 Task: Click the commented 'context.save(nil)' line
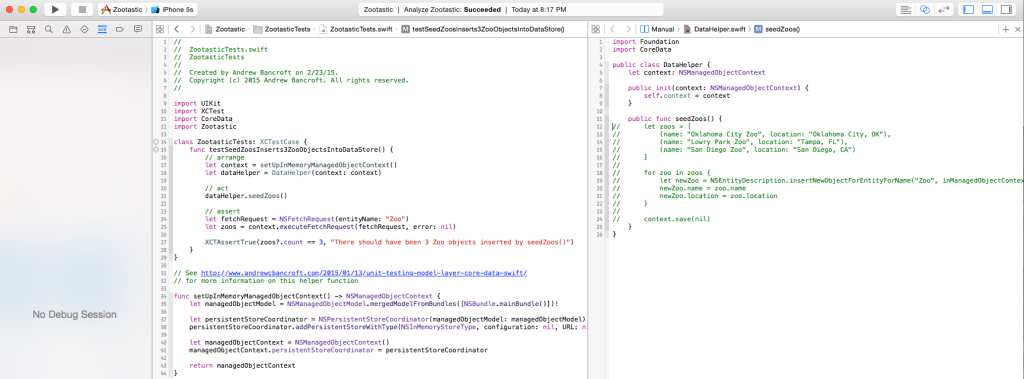(x=677, y=219)
